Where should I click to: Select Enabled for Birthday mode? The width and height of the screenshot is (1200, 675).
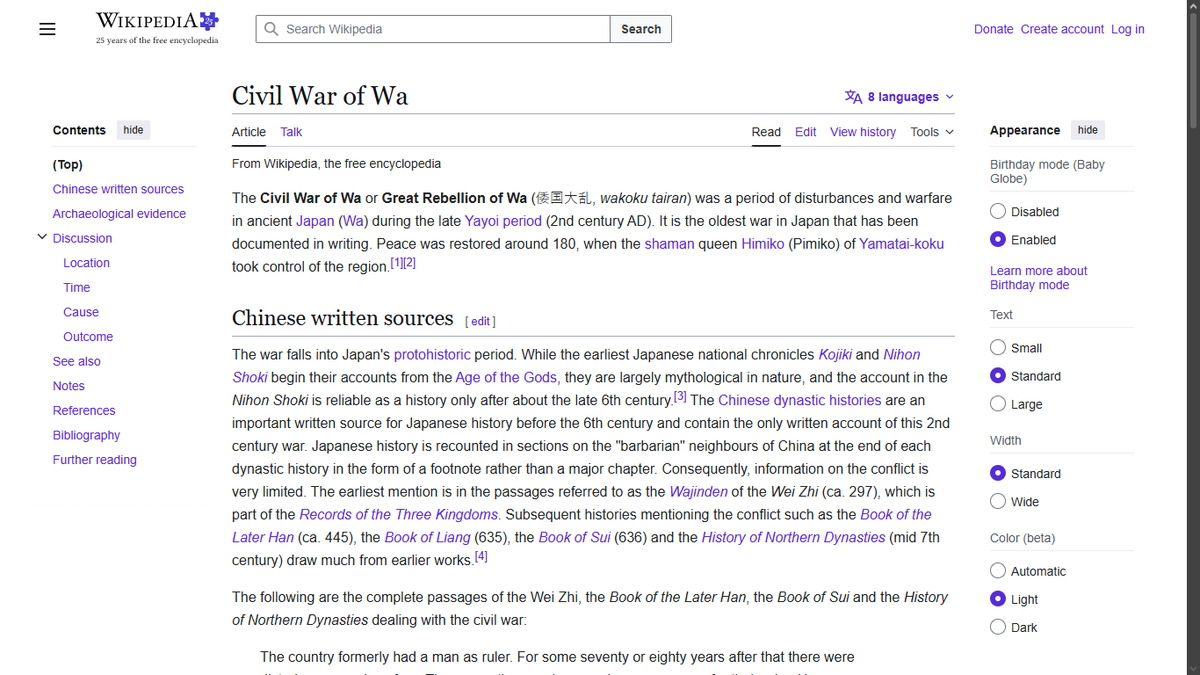click(x=998, y=239)
